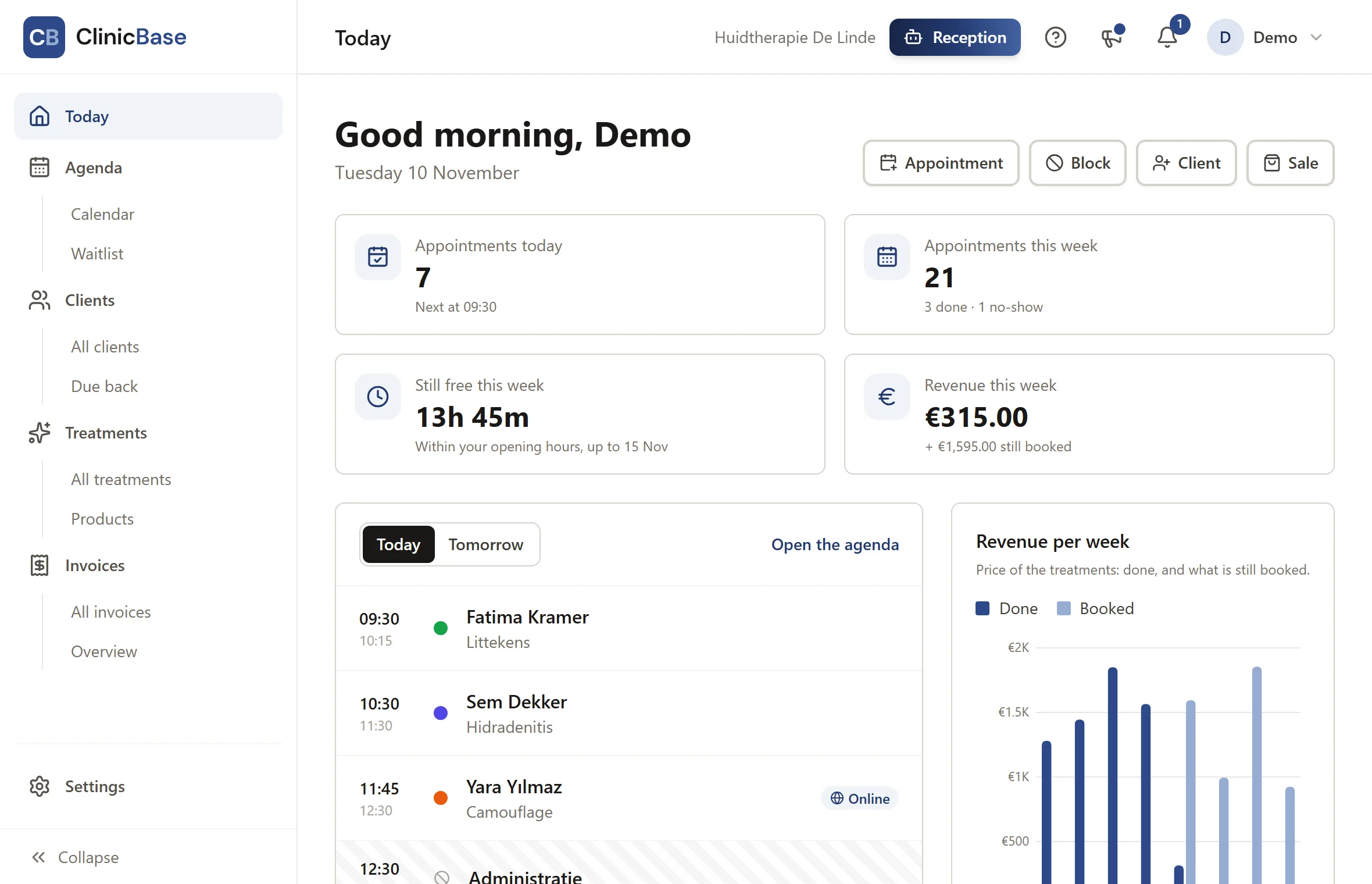
Task: Click the Reception mode button
Action: [x=955, y=37]
